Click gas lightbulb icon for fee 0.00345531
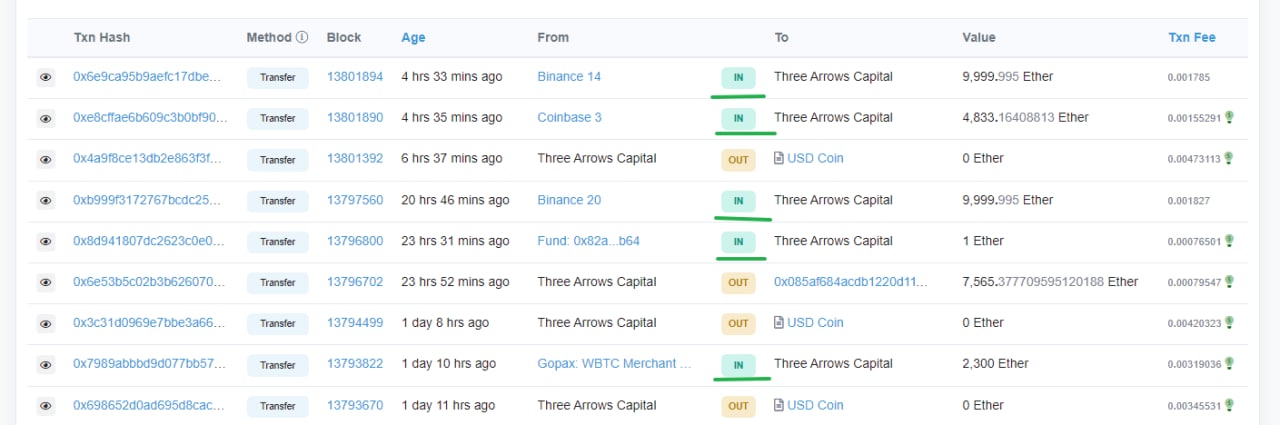 (1229, 405)
